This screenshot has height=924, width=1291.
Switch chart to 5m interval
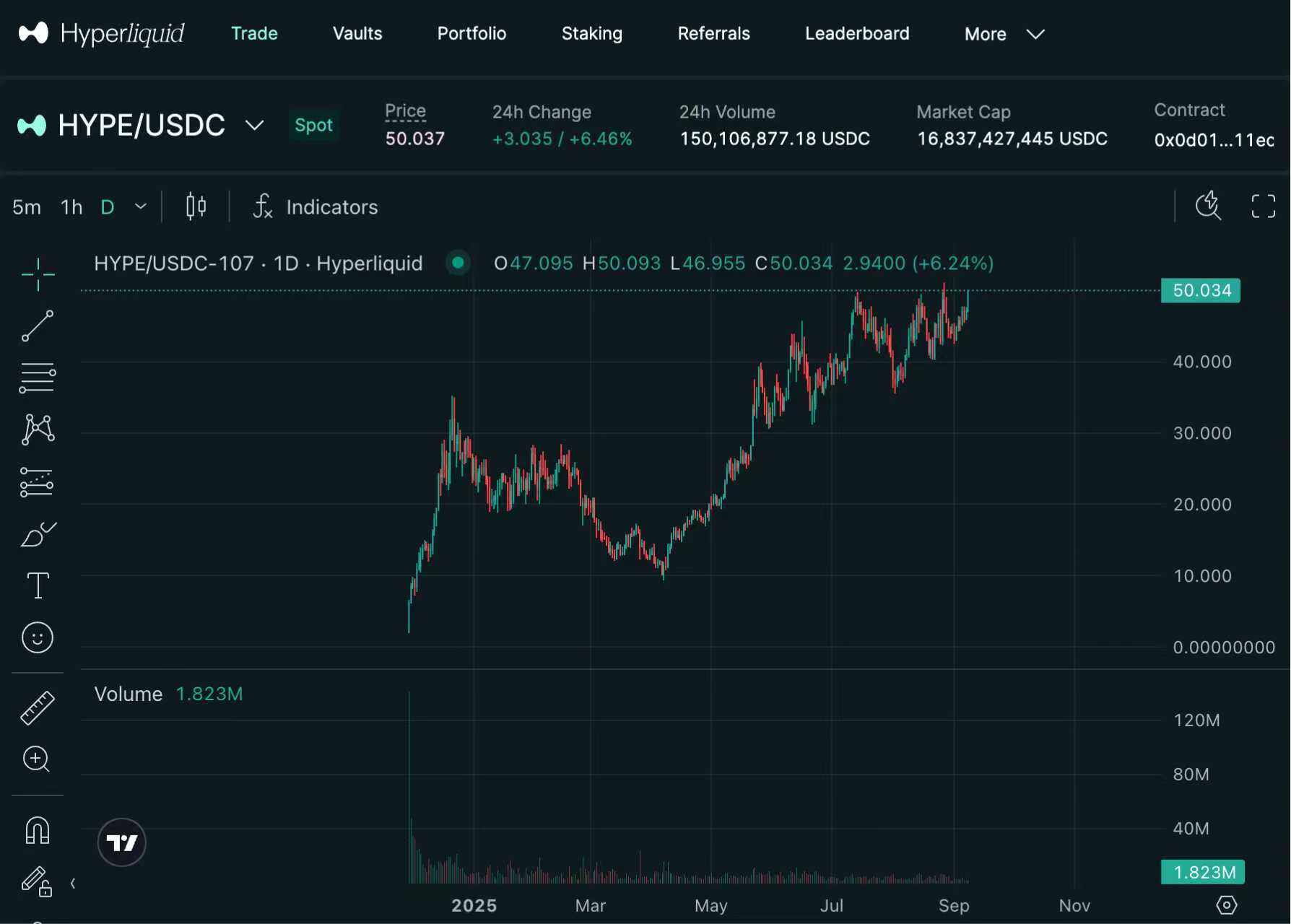click(x=27, y=207)
